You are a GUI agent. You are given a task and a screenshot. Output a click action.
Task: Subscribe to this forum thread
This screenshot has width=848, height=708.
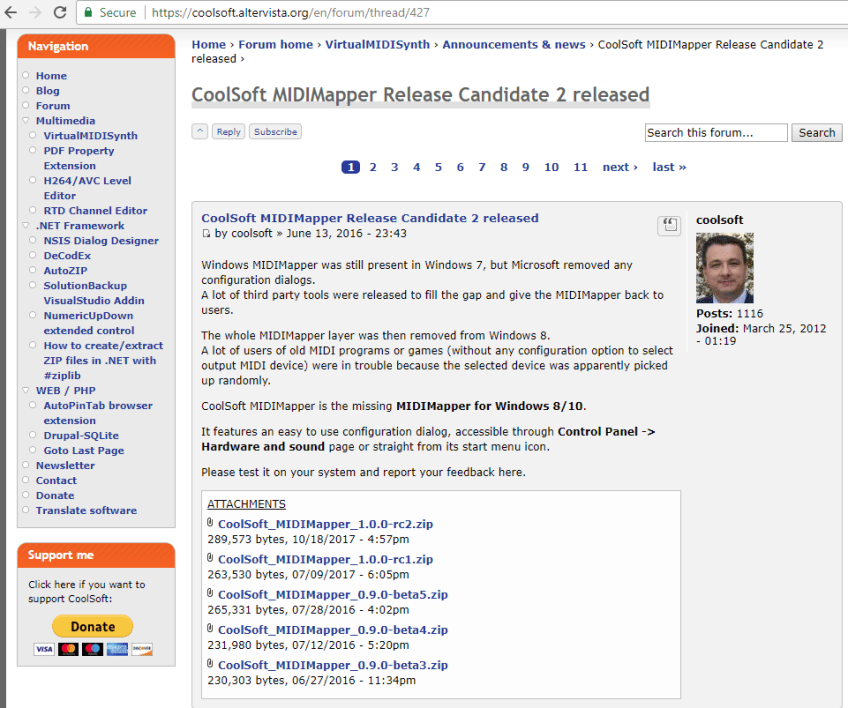tap(275, 132)
